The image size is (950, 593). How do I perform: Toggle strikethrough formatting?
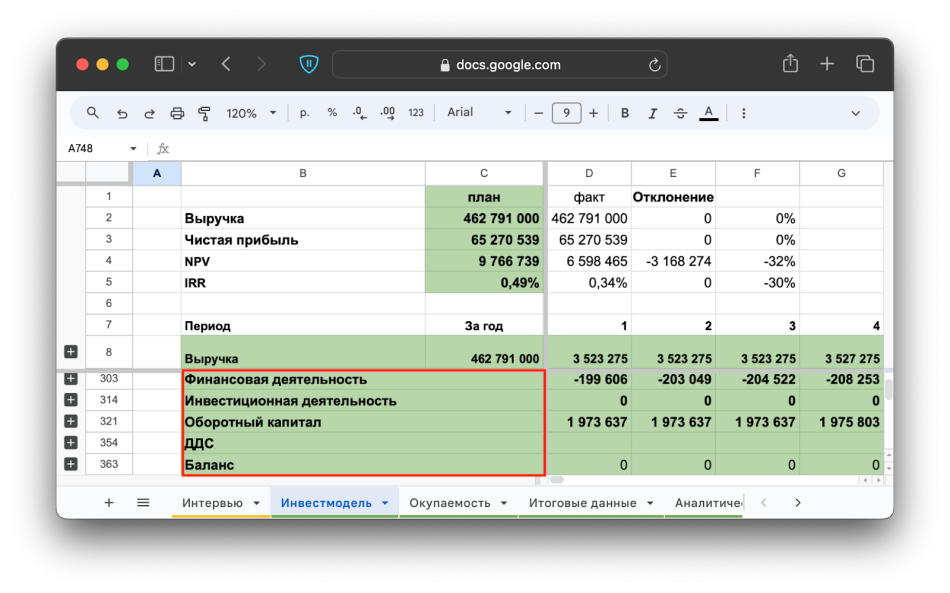click(681, 113)
